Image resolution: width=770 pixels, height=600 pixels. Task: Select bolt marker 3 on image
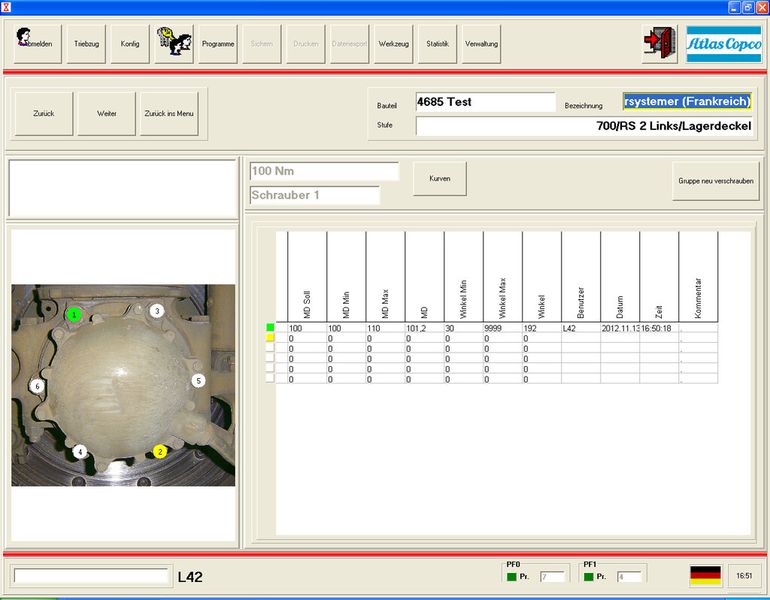[157, 311]
